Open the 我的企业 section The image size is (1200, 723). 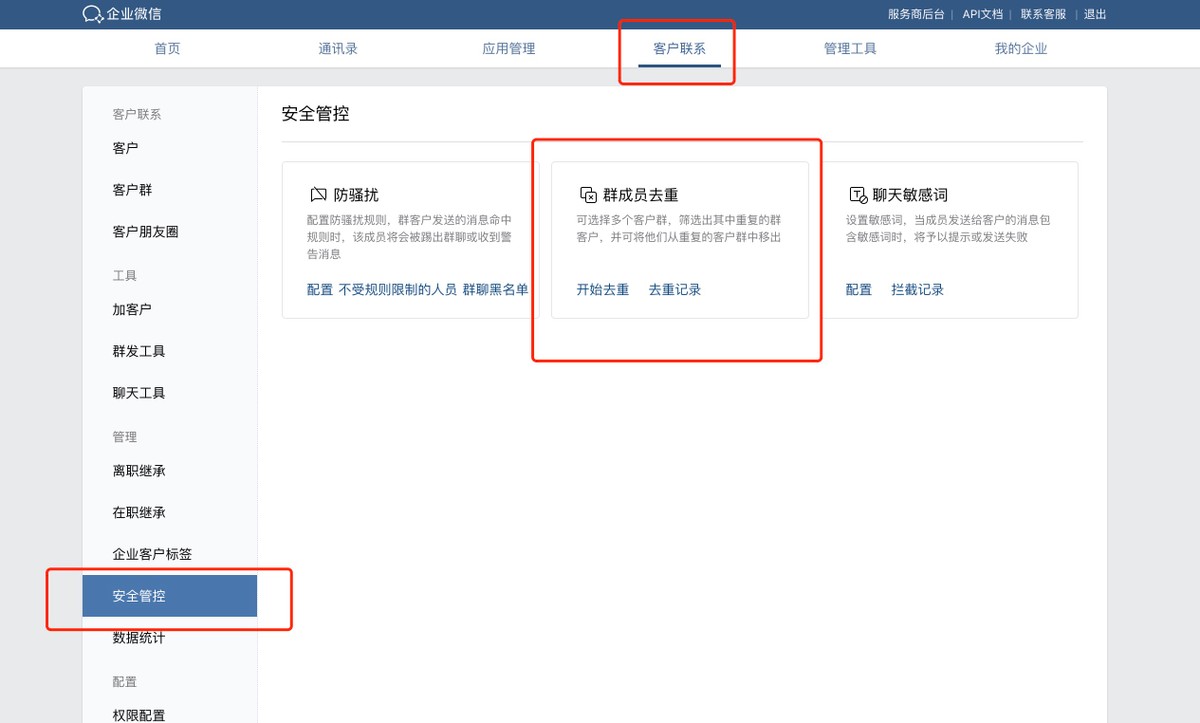[x=1019, y=47]
